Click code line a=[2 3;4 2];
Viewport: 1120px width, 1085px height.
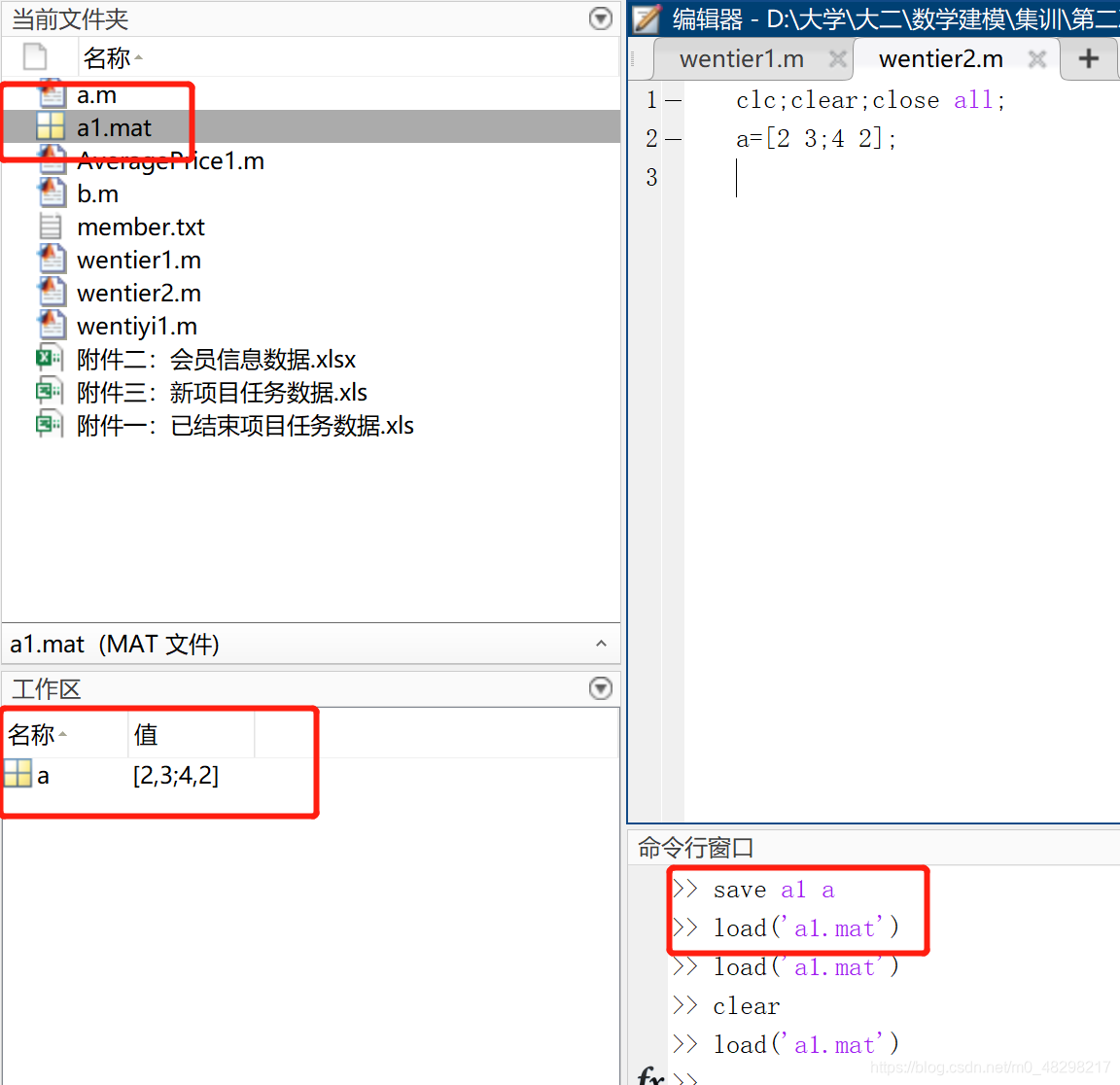click(816, 139)
